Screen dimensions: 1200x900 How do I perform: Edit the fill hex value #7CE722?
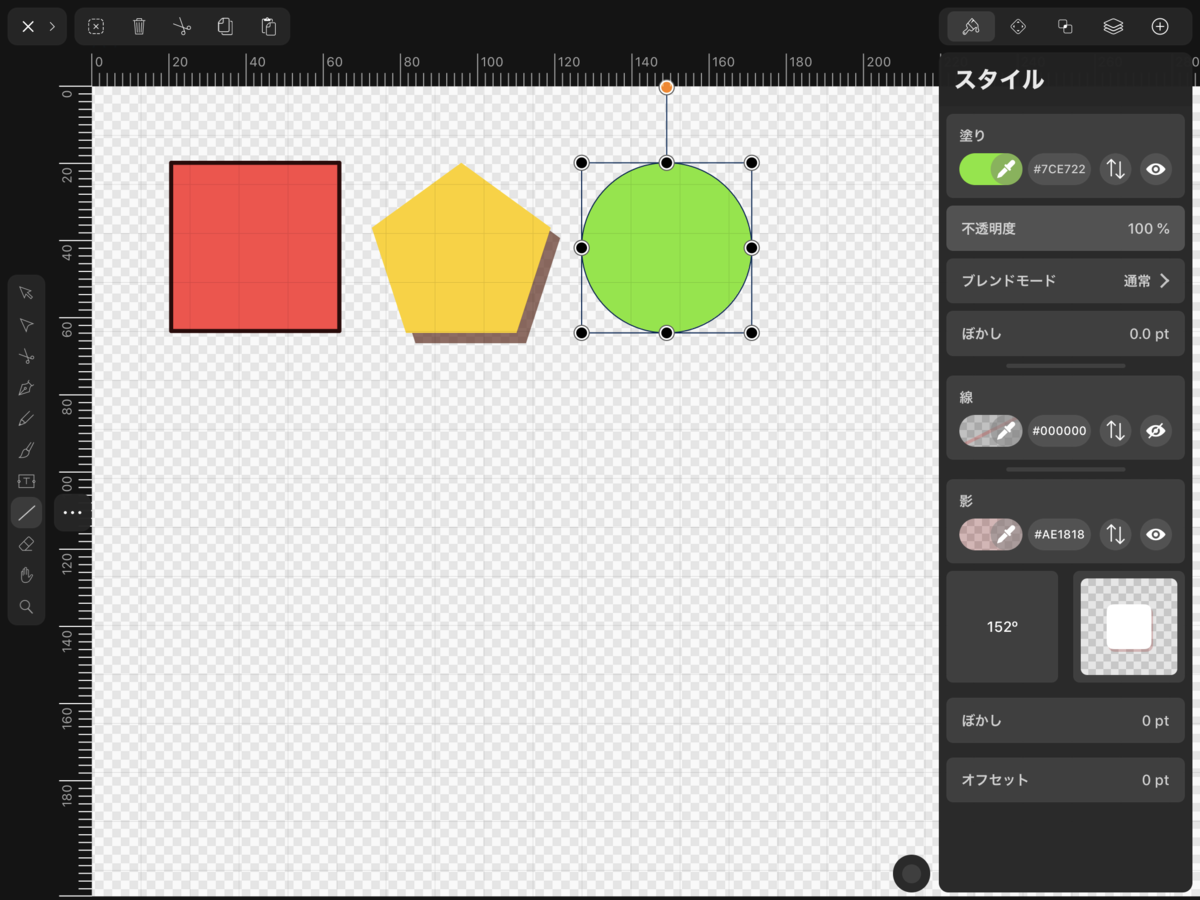coord(1059,169)
